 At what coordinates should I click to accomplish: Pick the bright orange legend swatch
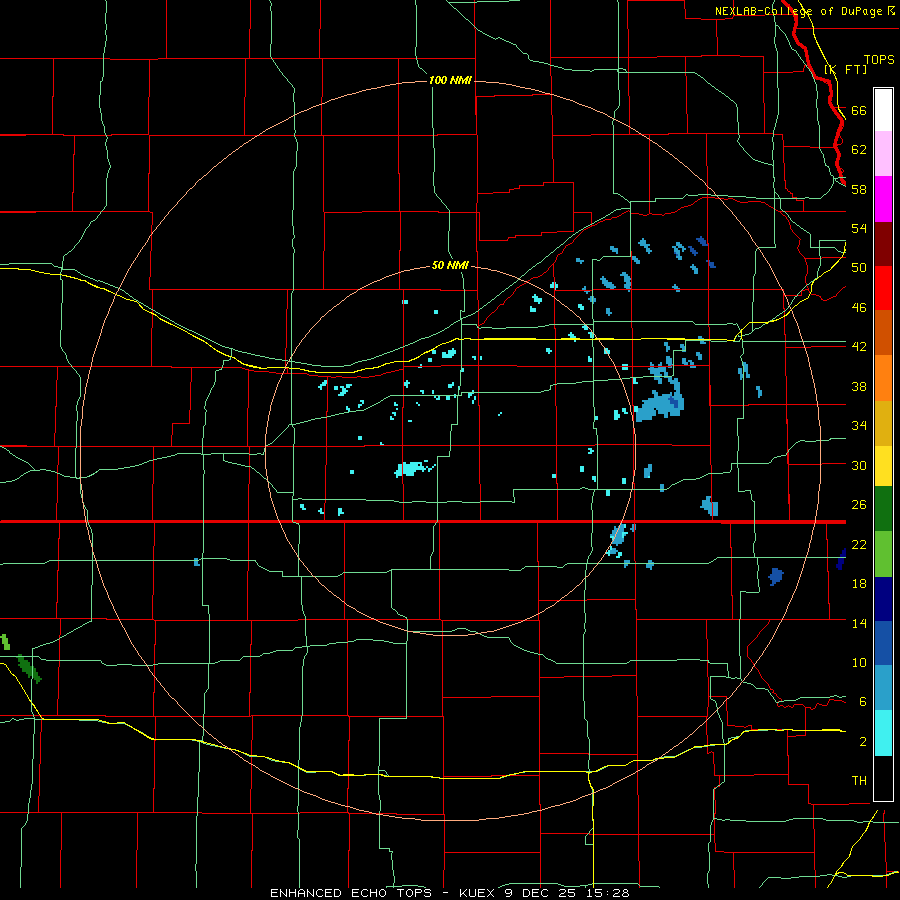[883, 378]
